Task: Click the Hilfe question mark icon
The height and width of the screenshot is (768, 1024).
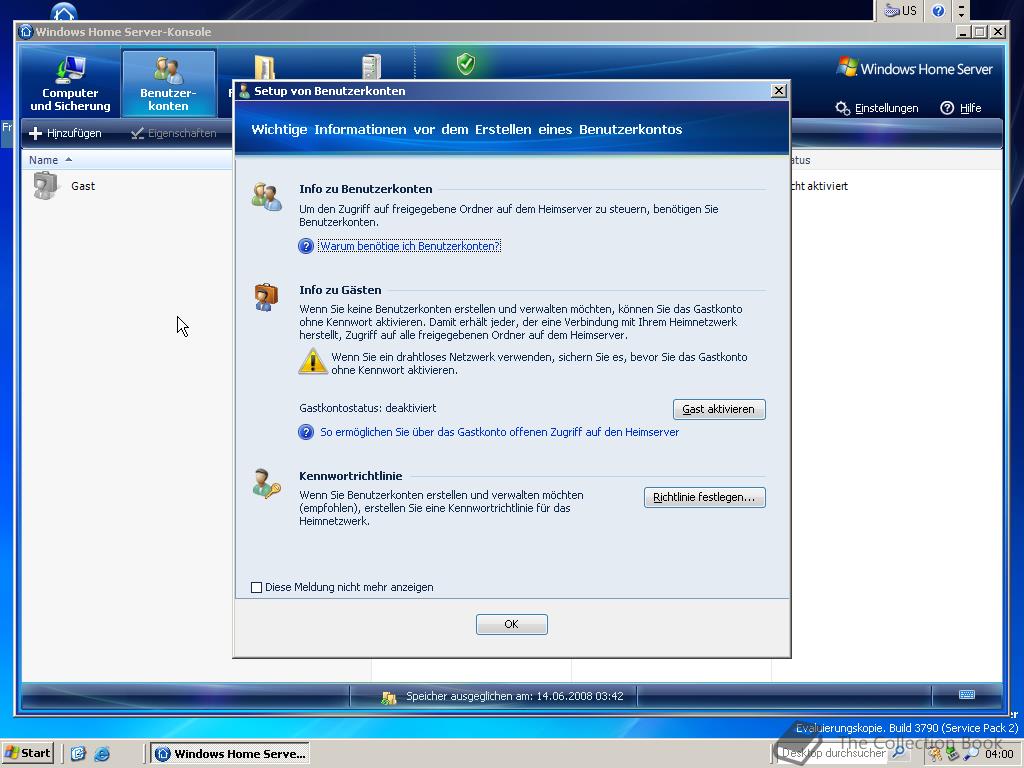Action: tap(947, 108)
